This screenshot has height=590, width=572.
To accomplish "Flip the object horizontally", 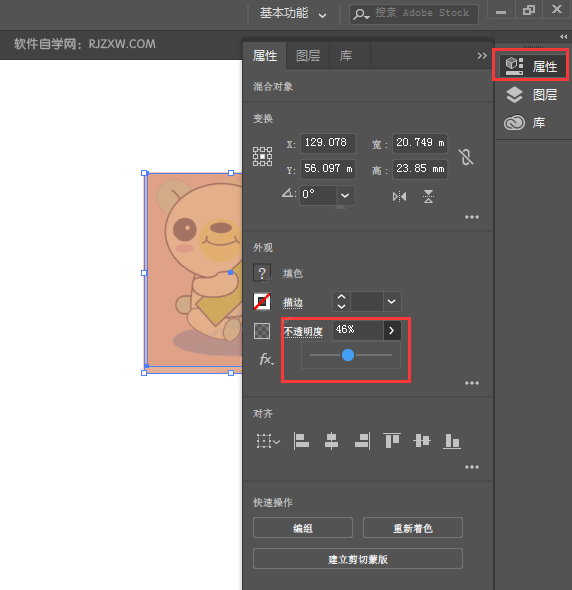I will (x=399, y=196).
